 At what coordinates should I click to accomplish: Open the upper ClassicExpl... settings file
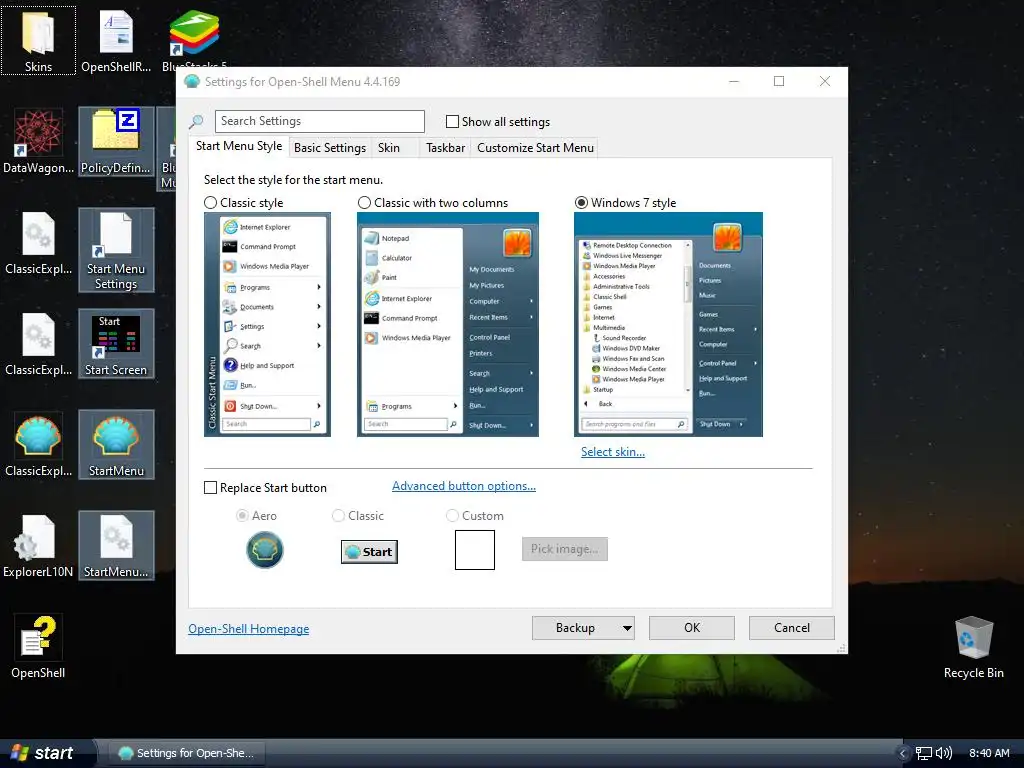tap(38, 243)
